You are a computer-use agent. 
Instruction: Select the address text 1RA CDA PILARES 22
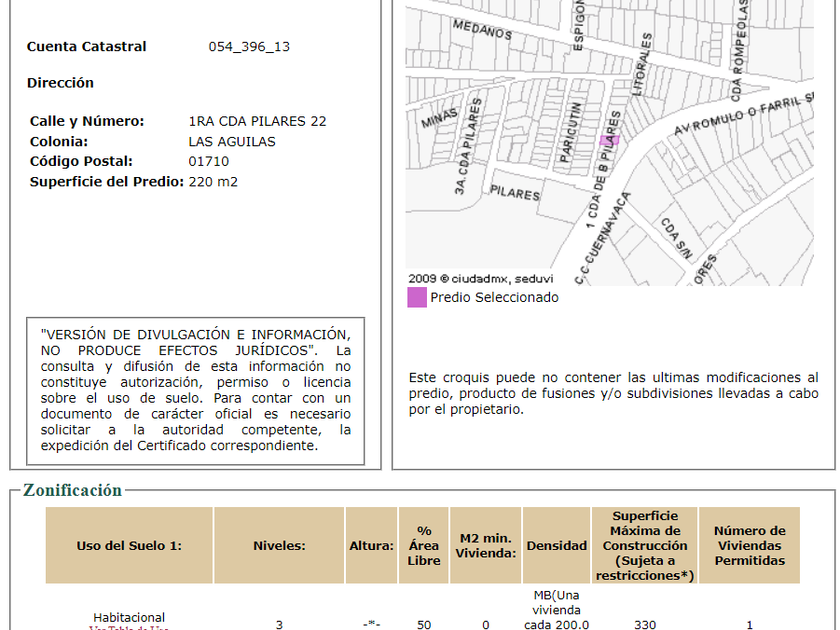click(257, 121)
